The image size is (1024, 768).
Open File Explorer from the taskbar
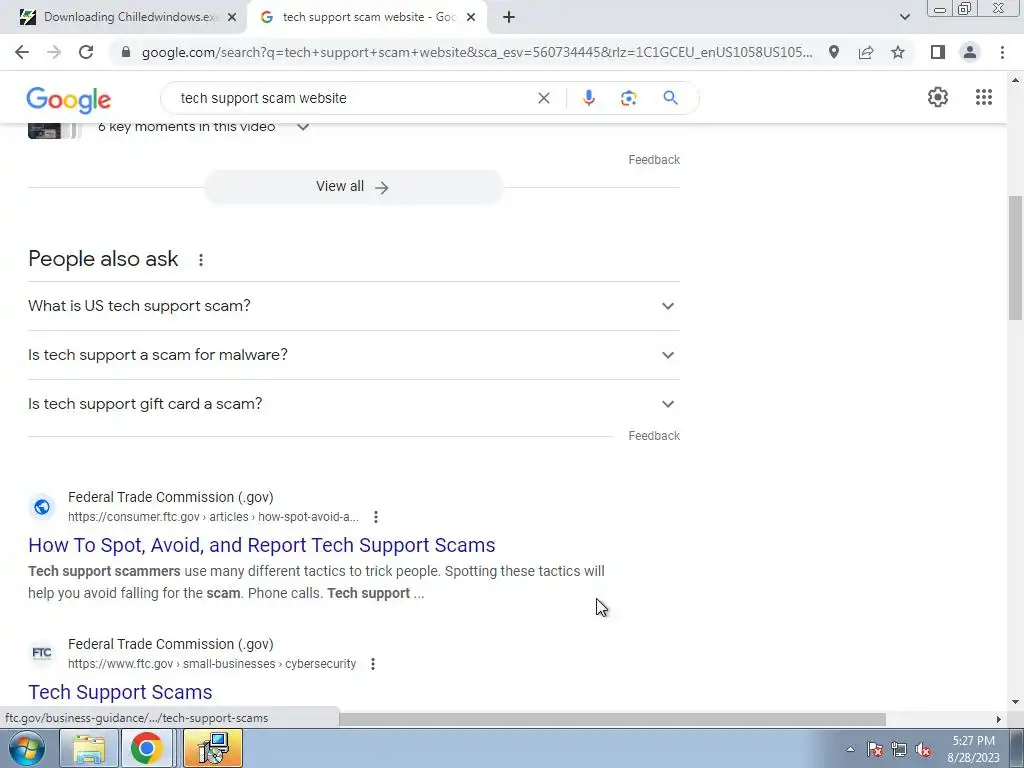pos(89,748)
